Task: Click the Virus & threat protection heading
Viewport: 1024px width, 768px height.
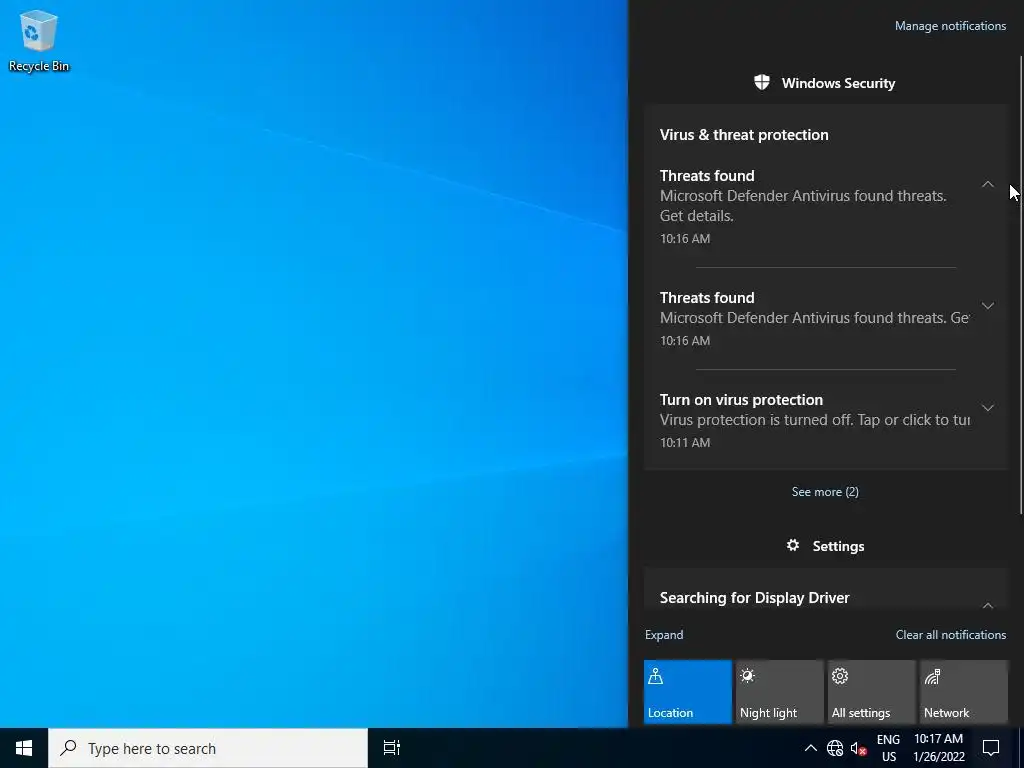Action: click(x=744, y=135)
